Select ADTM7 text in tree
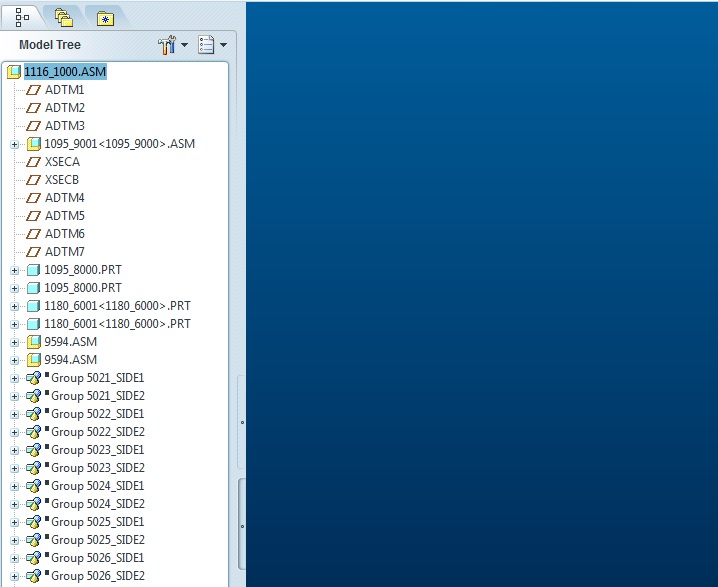 coord(65,252)
